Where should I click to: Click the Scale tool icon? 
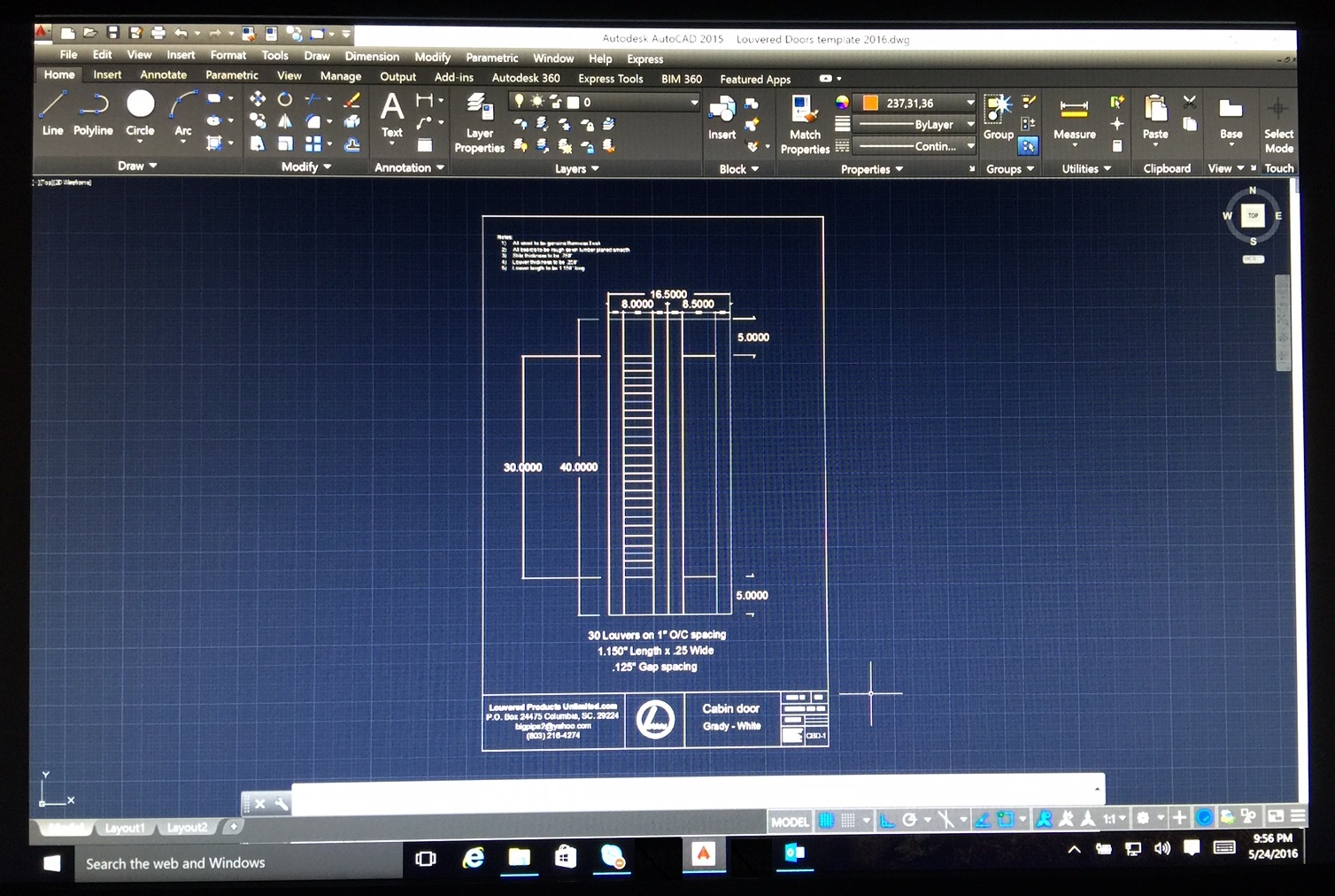tap(285, 143)
